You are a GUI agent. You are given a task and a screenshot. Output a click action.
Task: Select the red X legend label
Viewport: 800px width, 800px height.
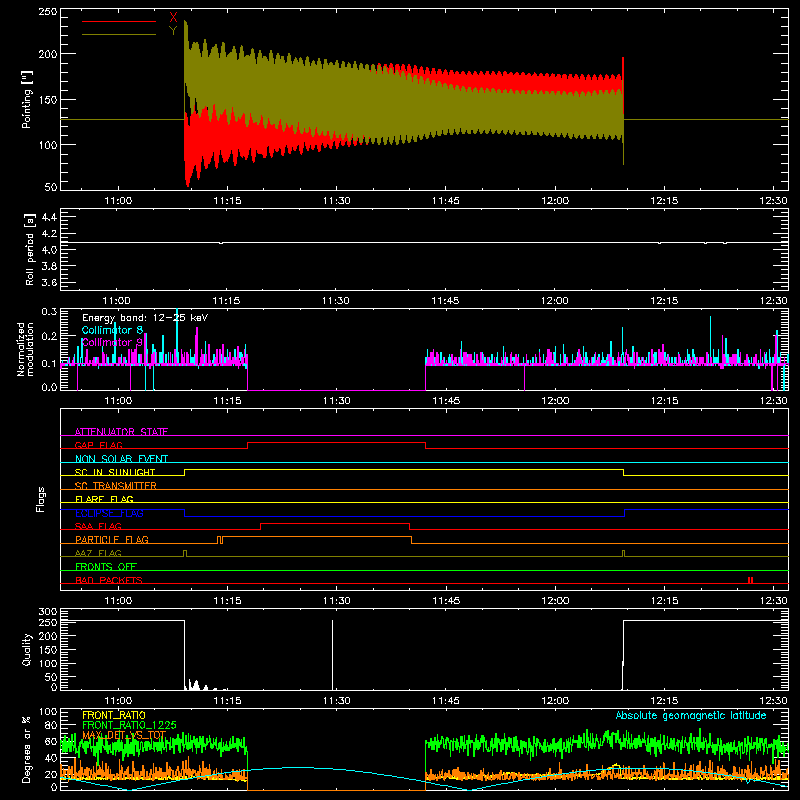pyautogui.click(x=173, y=18)
